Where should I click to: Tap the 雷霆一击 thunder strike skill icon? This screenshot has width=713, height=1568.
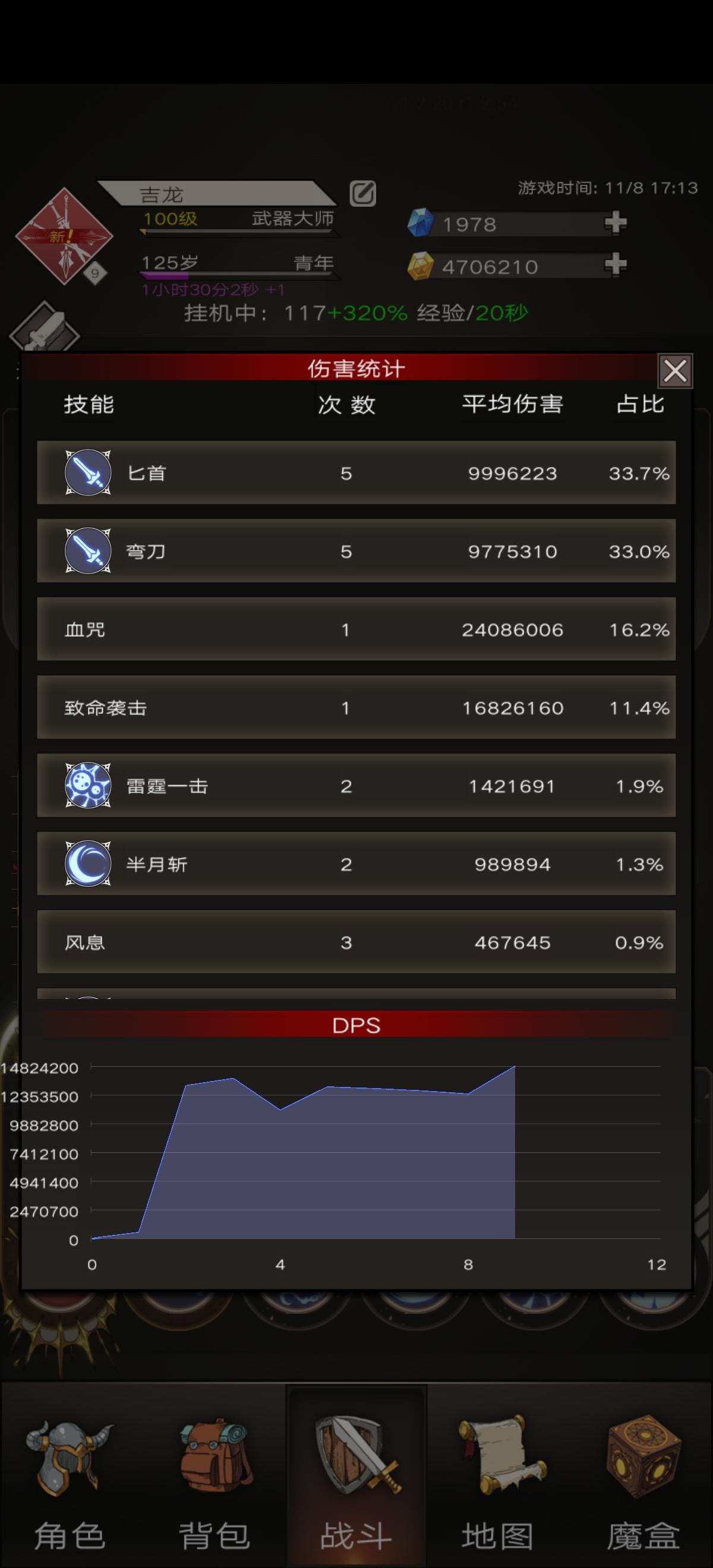click(x=89, y=785)
